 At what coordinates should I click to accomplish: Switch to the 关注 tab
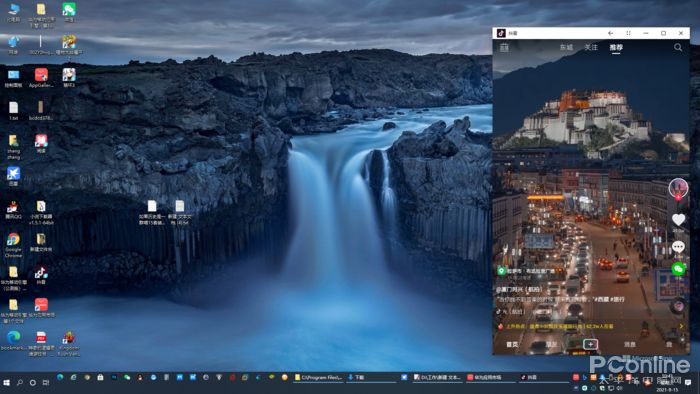591,47
